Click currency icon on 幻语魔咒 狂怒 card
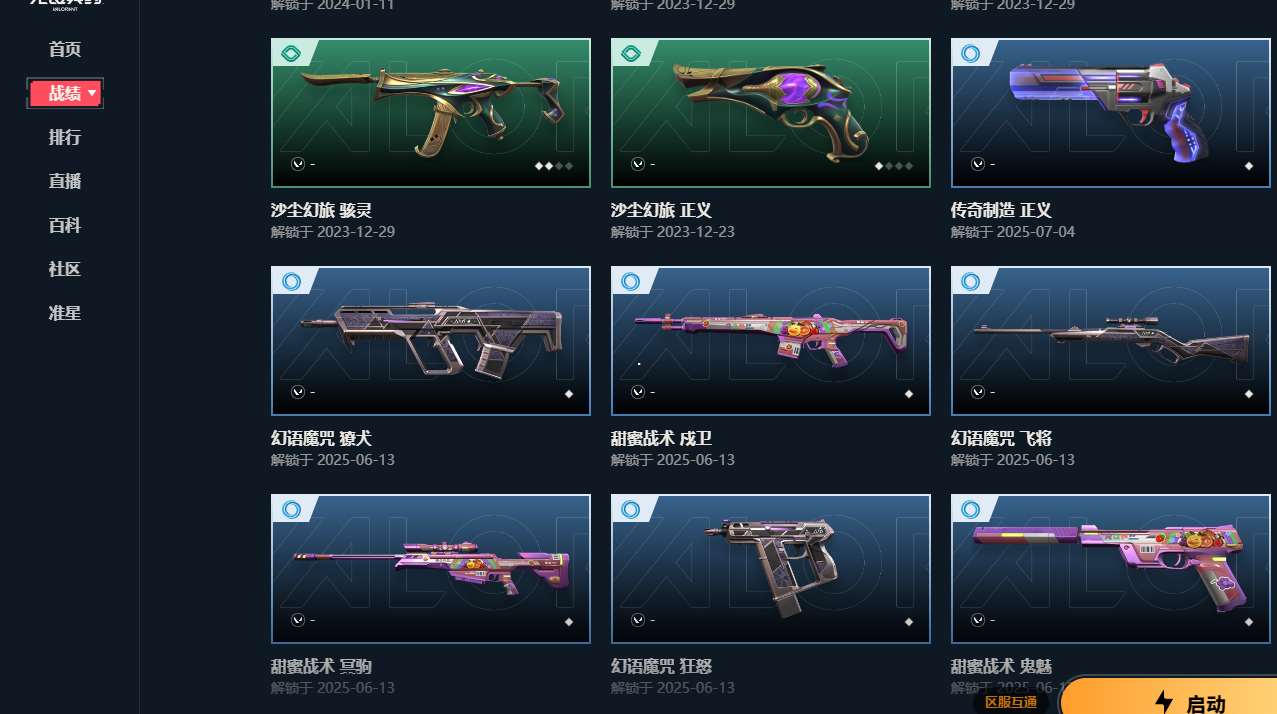 pyautogui.click(x=637, y=620)
